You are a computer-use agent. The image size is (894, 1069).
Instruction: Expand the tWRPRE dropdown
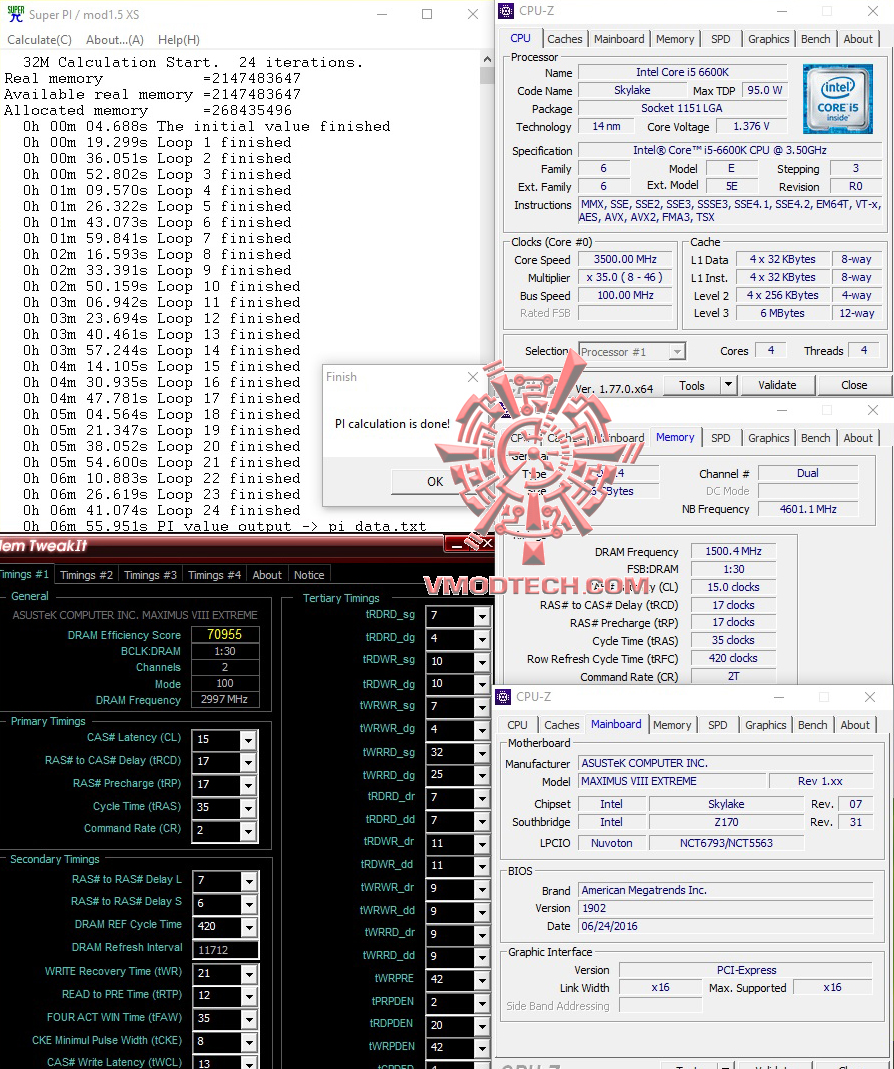coord(482,980)
